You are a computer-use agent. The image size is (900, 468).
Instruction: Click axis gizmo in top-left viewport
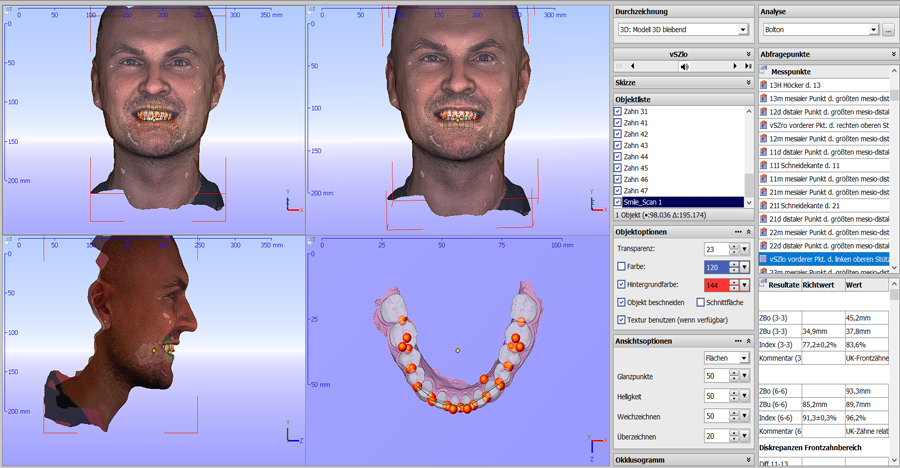(293, 202)
